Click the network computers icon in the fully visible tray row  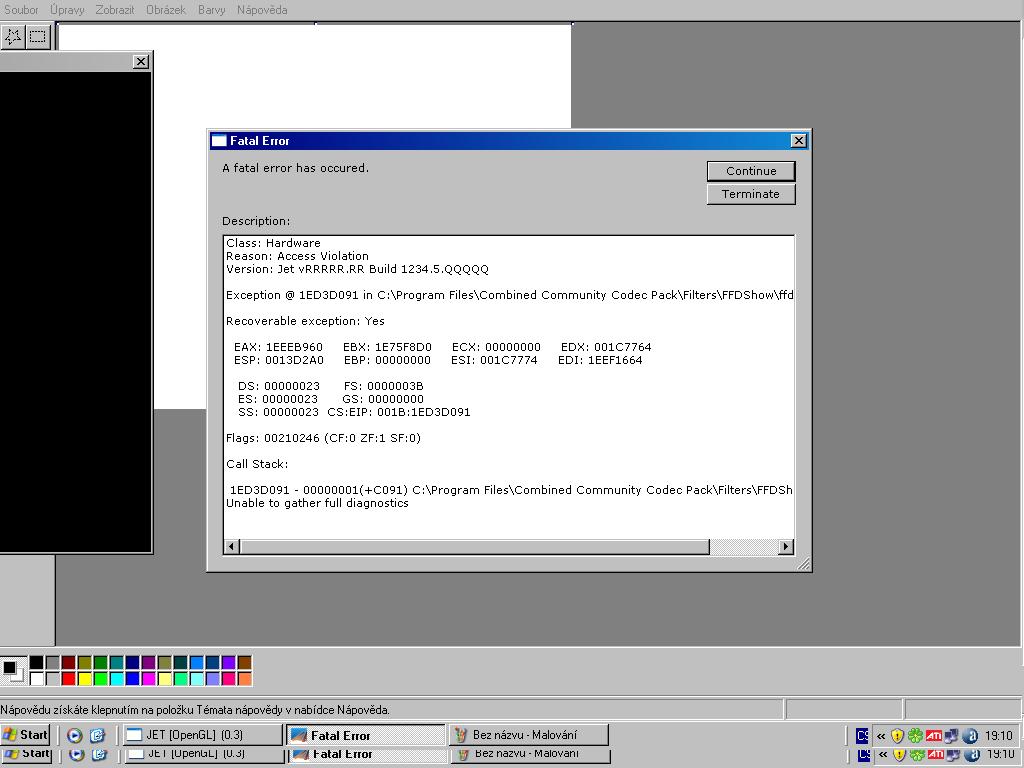[951, 736]
